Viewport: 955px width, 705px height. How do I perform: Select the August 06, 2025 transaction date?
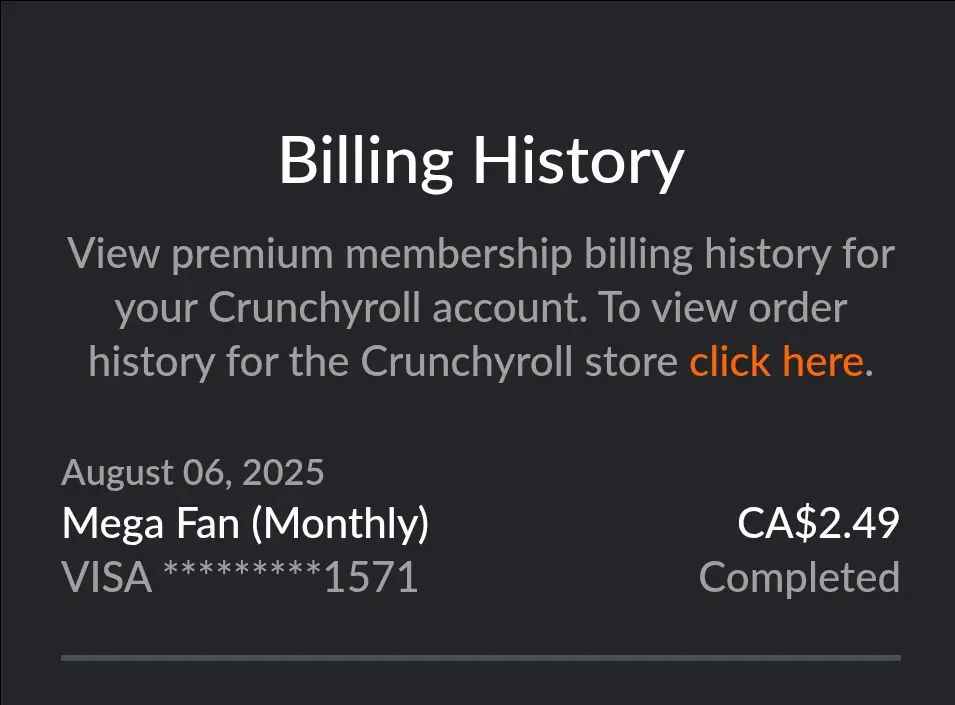192,472
